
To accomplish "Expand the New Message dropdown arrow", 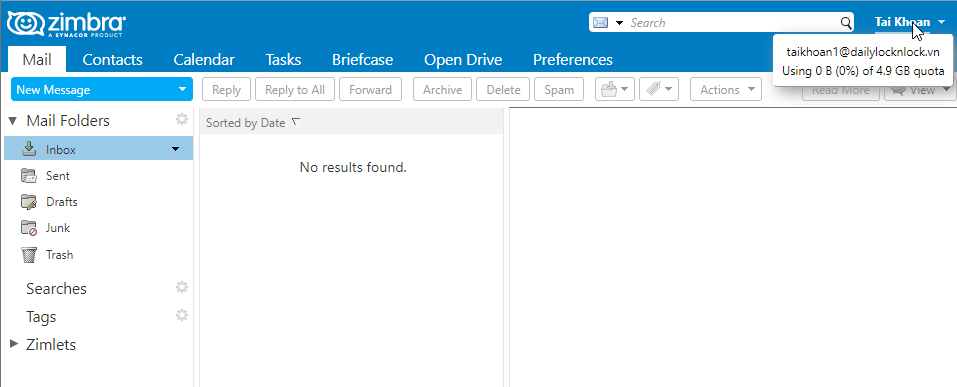I will point(182,90).
